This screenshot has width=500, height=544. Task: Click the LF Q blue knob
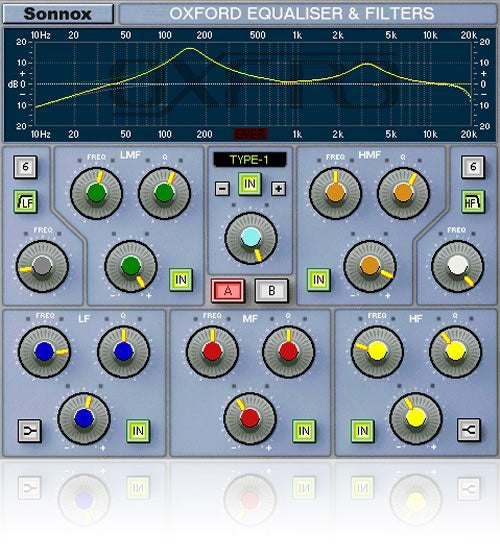tap(124, 351)
